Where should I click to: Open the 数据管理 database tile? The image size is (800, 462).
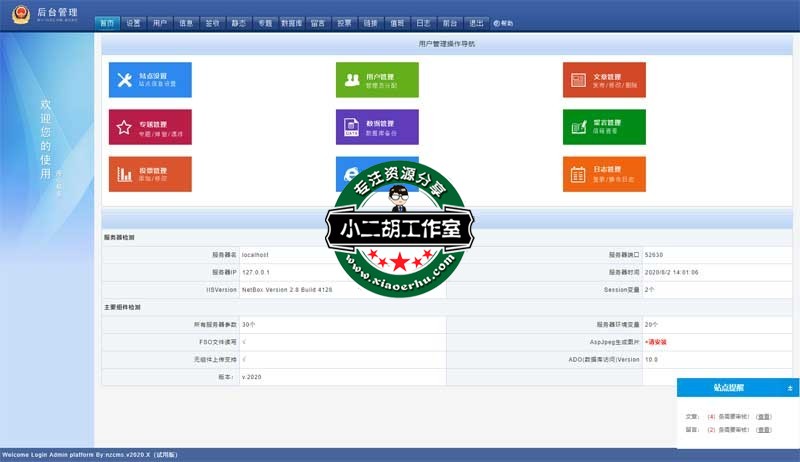(x=377, y=127)
